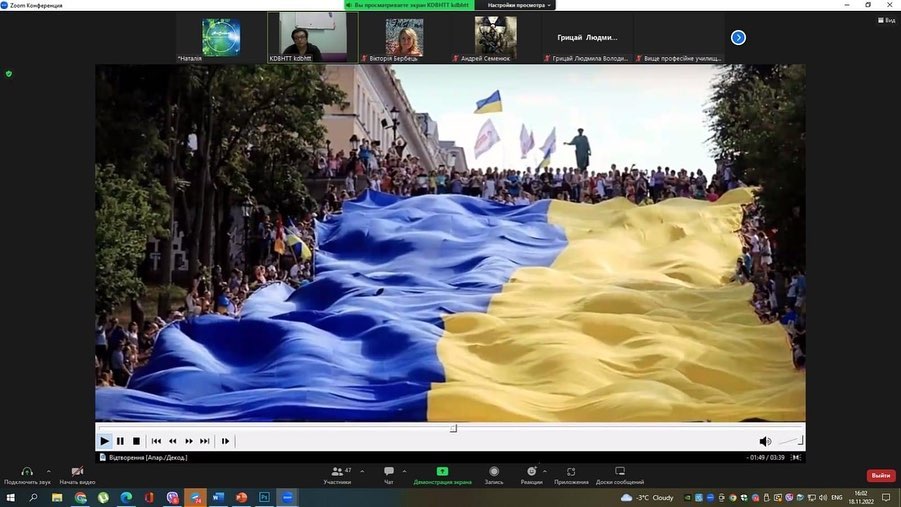Open the Настройки просмотра view options dropdown

point(519,5)
